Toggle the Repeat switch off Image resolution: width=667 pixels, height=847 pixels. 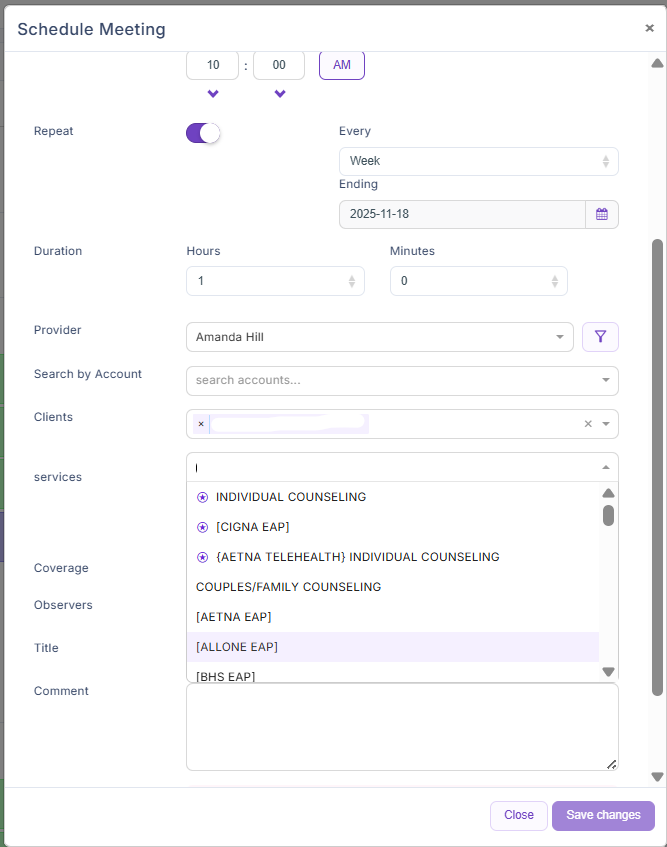[x=203, y=133]
